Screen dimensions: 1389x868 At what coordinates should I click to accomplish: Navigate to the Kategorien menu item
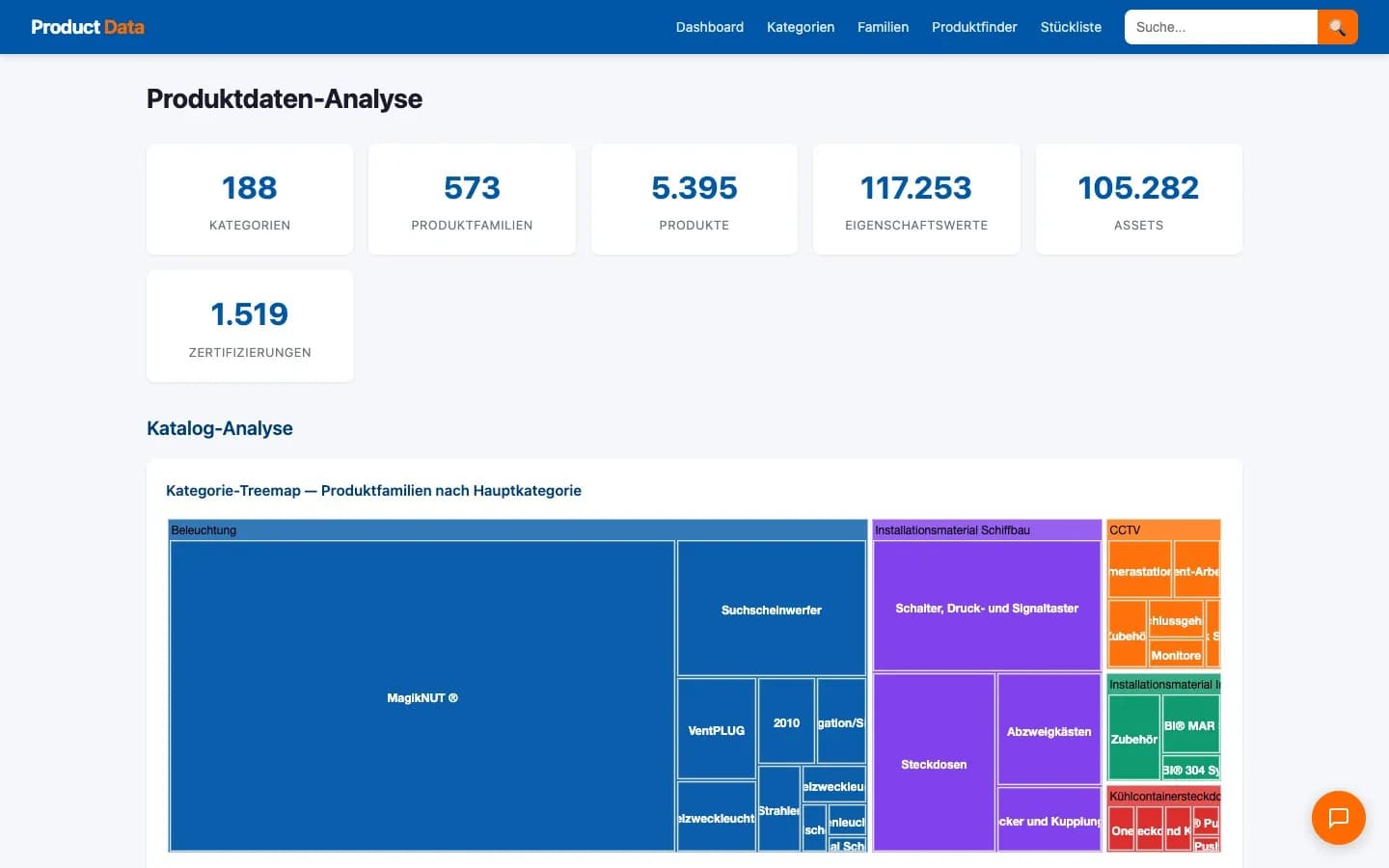pyautogui.click(x=801, y=27)
